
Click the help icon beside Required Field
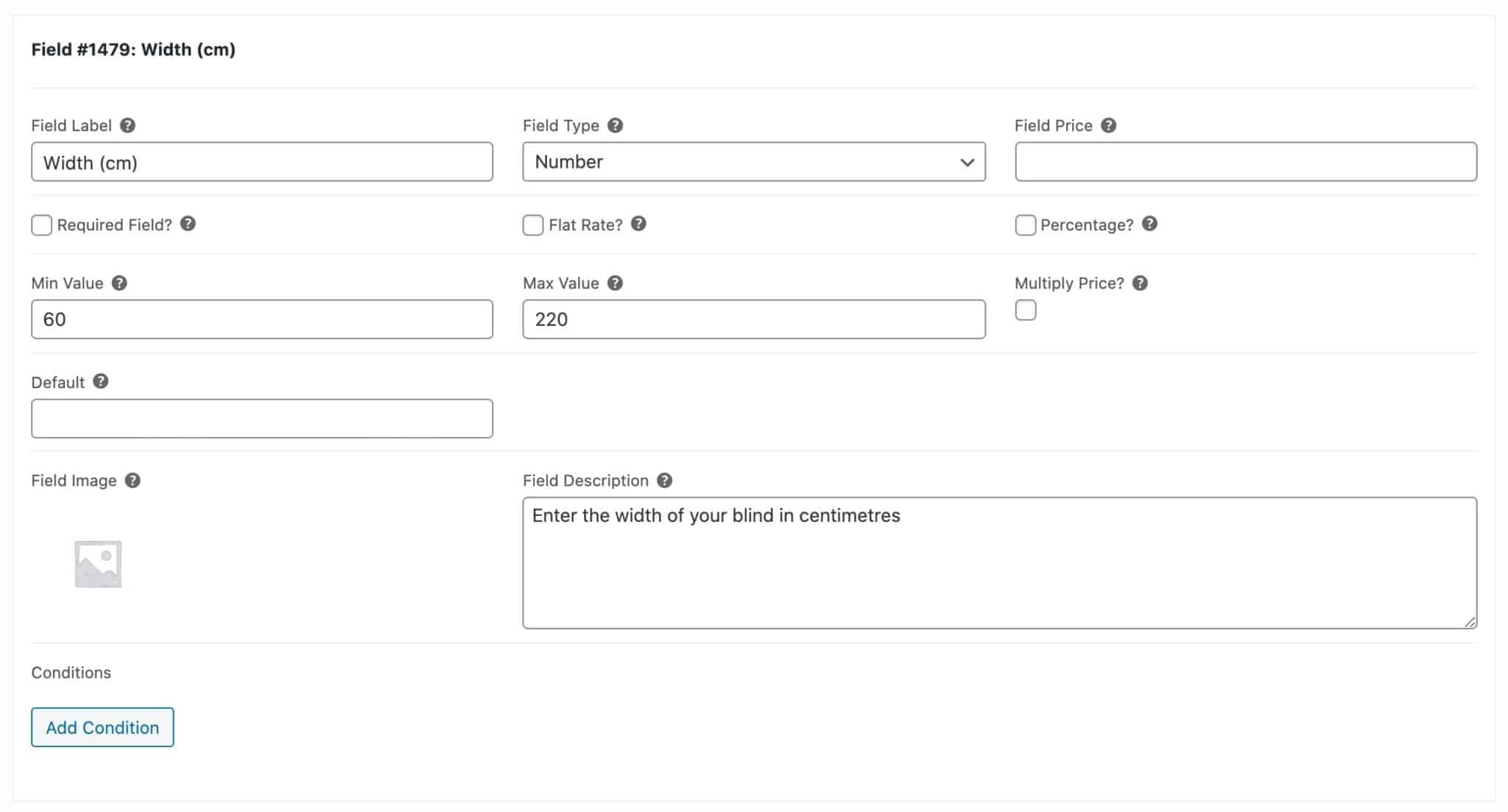(188, 225)
